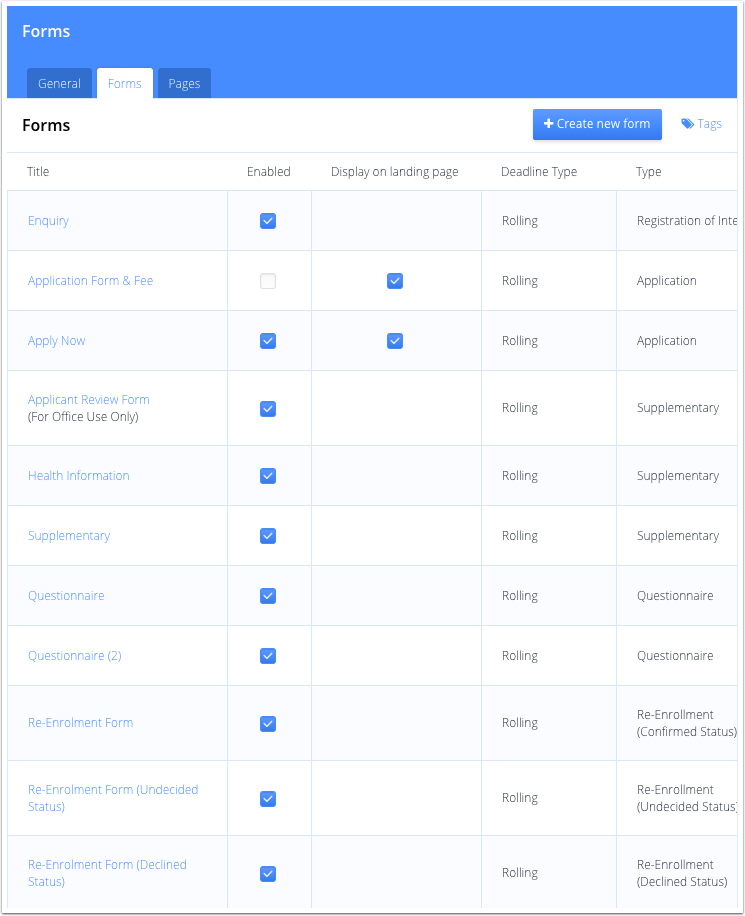Click Re-Enrollment (Confirmed Status) type cell
This screenshot has width=745, height=916.
click(x=687, y=723)
